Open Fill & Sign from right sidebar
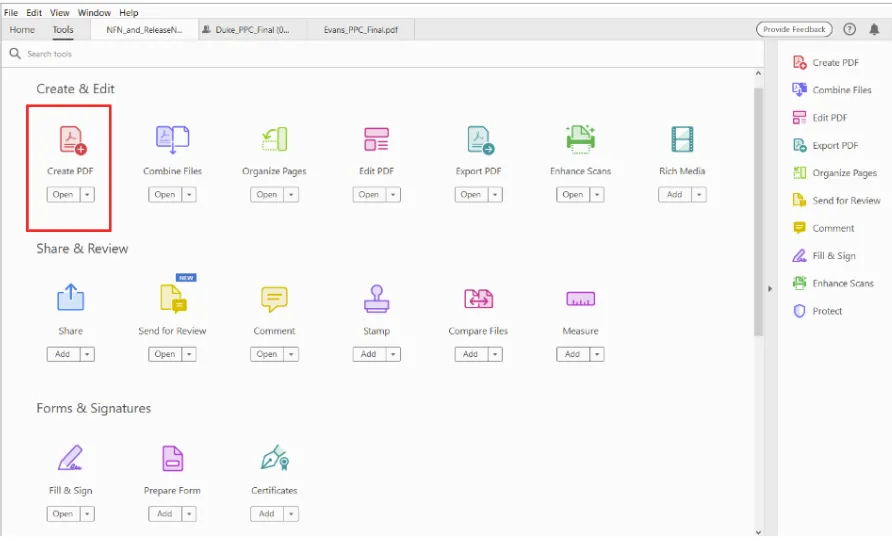This screenshot has height=541, width=892. (x=824, y=256)
